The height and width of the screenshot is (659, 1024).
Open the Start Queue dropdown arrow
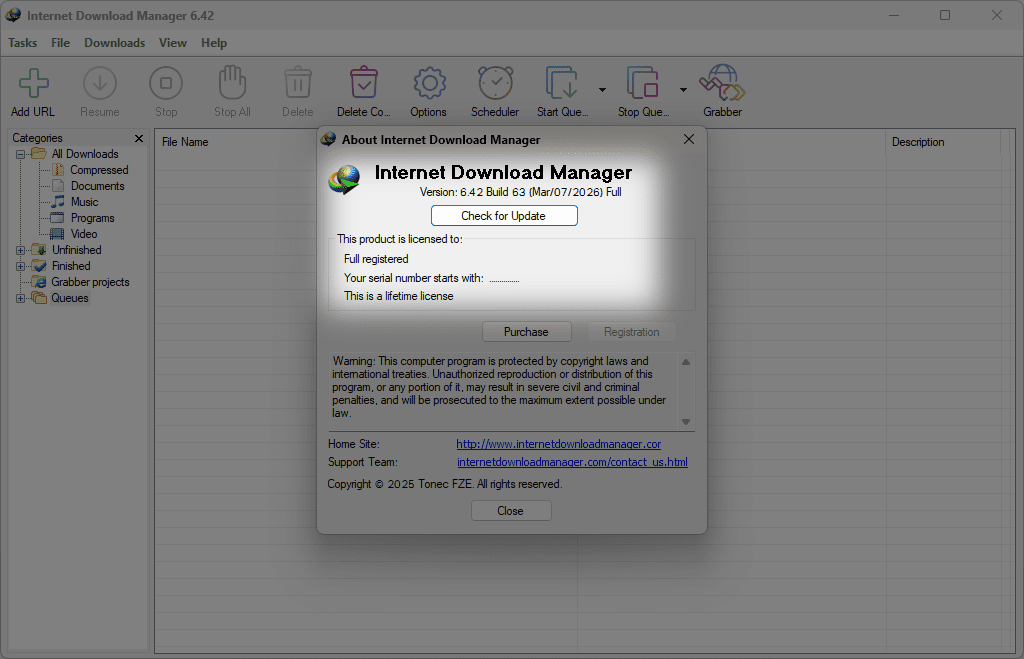(604, 91)
